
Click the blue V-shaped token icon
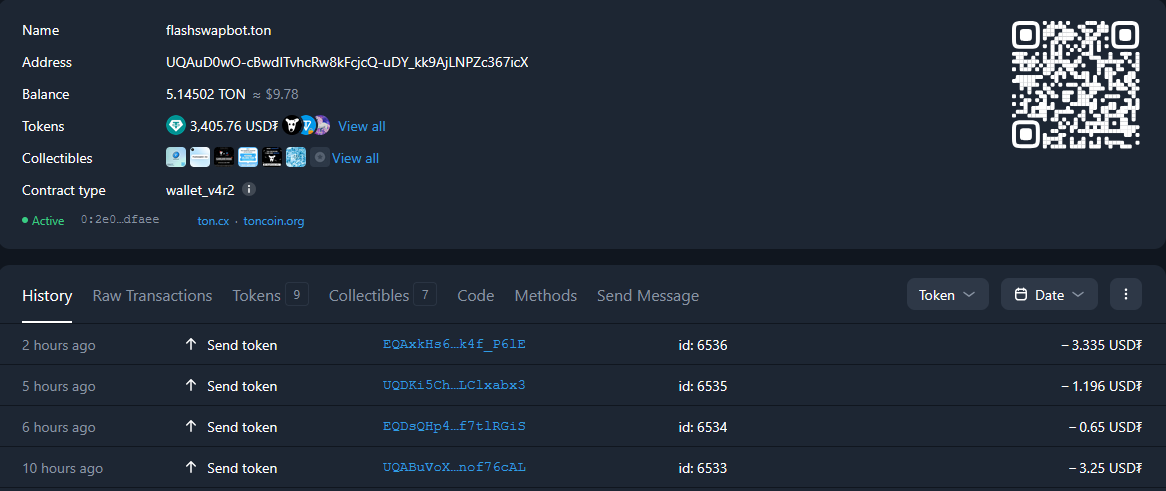[x=308, y=125]
